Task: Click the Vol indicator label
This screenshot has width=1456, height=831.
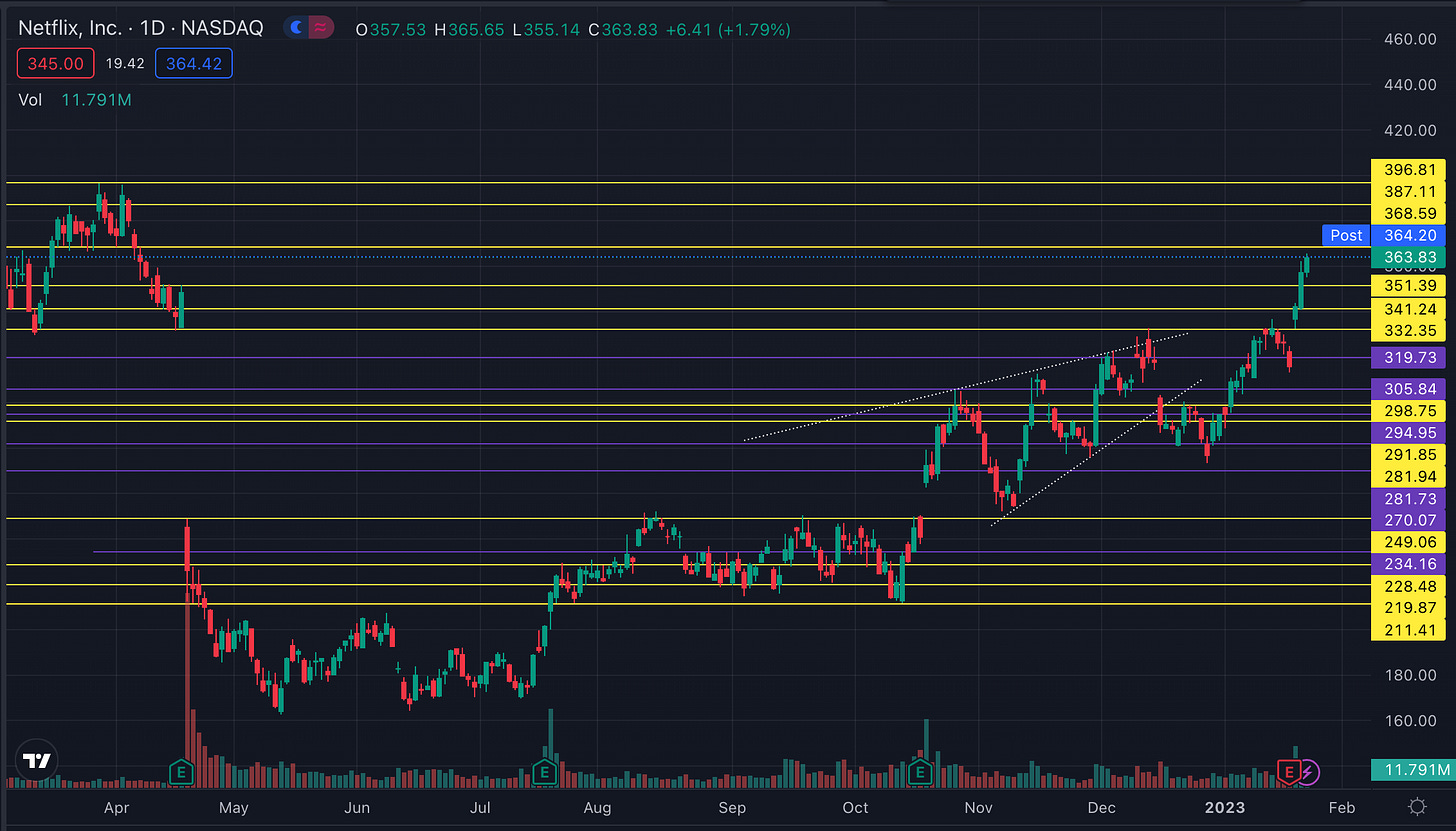Action: click(x=30, y=100)
